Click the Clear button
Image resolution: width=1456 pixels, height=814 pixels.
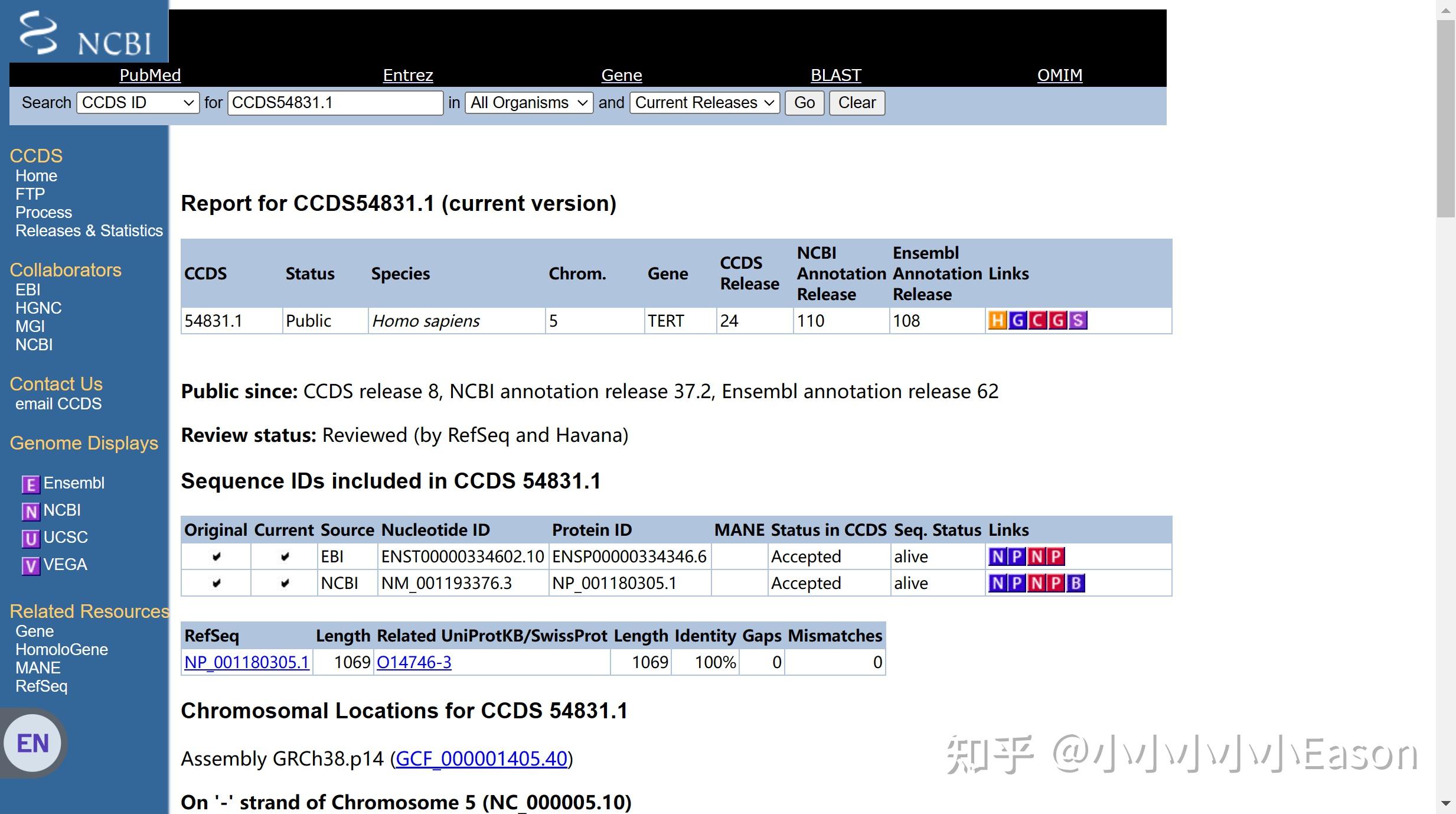coord(857,103)
